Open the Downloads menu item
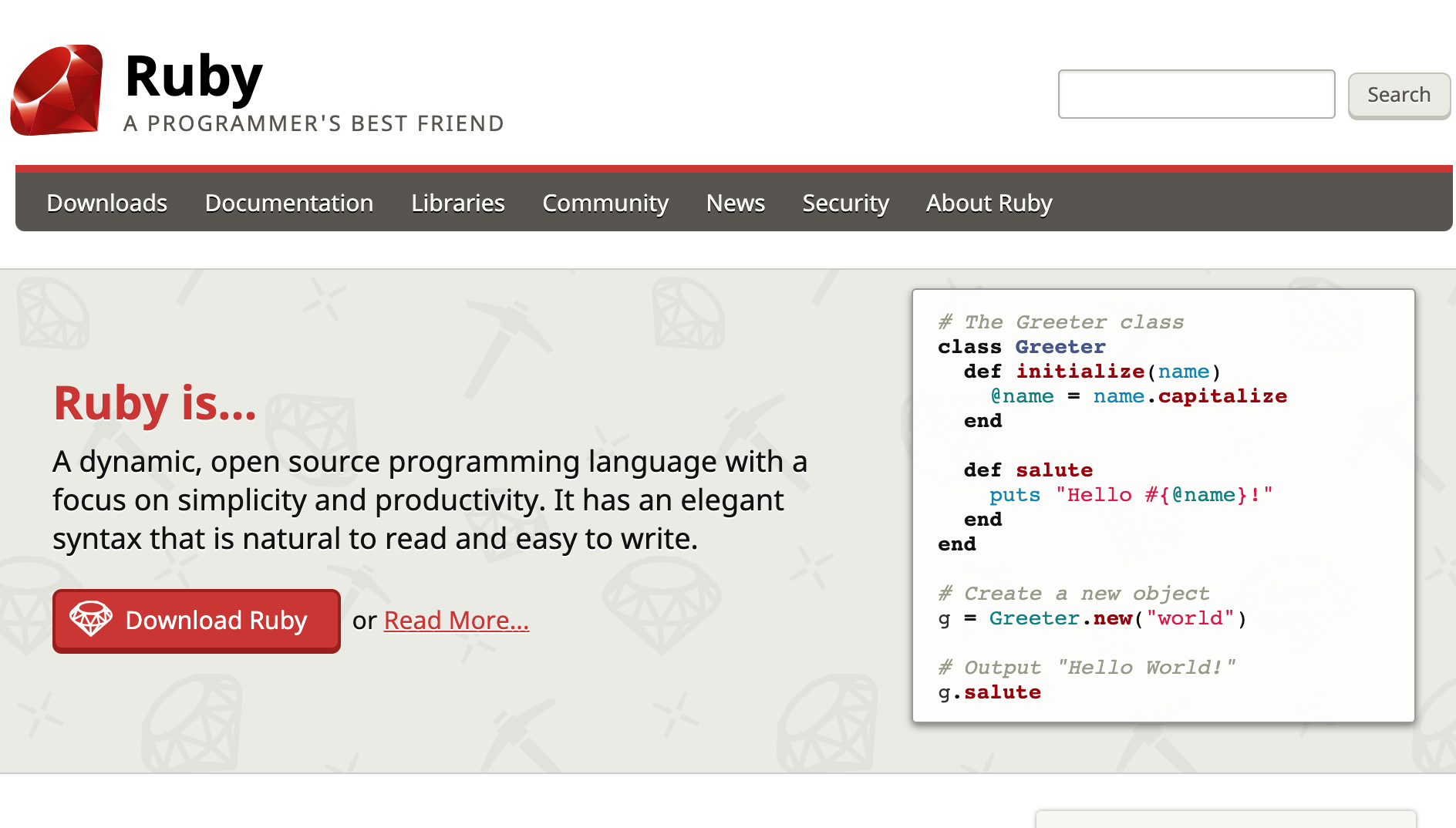 point(107,203)
